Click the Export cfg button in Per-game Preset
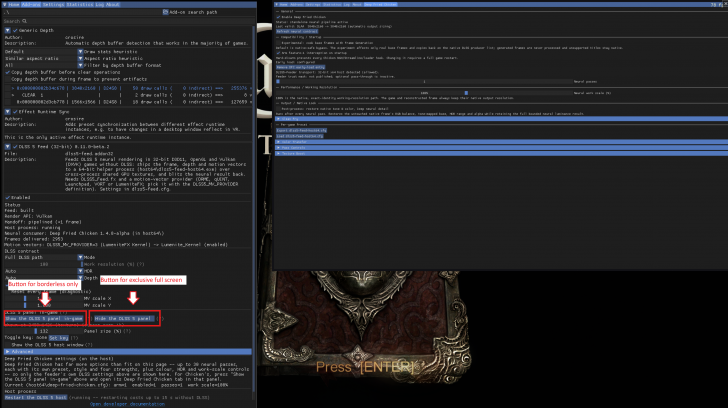The width and height of the screenshot is (728, 408). [301, 130]
